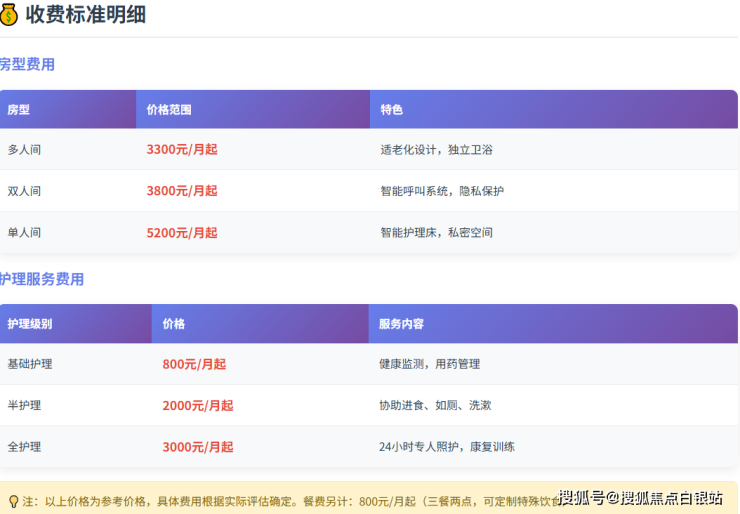Click the 价格范围 column header

pos(169,110)
